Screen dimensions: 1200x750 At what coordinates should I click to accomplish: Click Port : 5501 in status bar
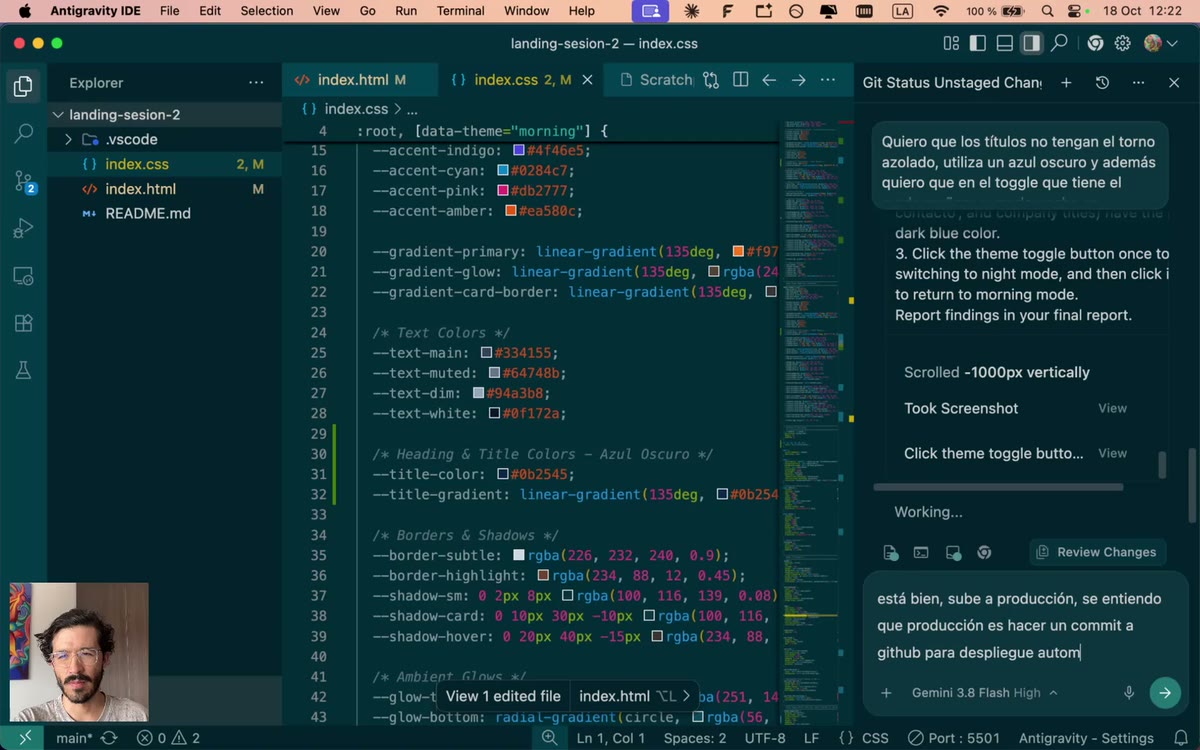click(954, 738)
